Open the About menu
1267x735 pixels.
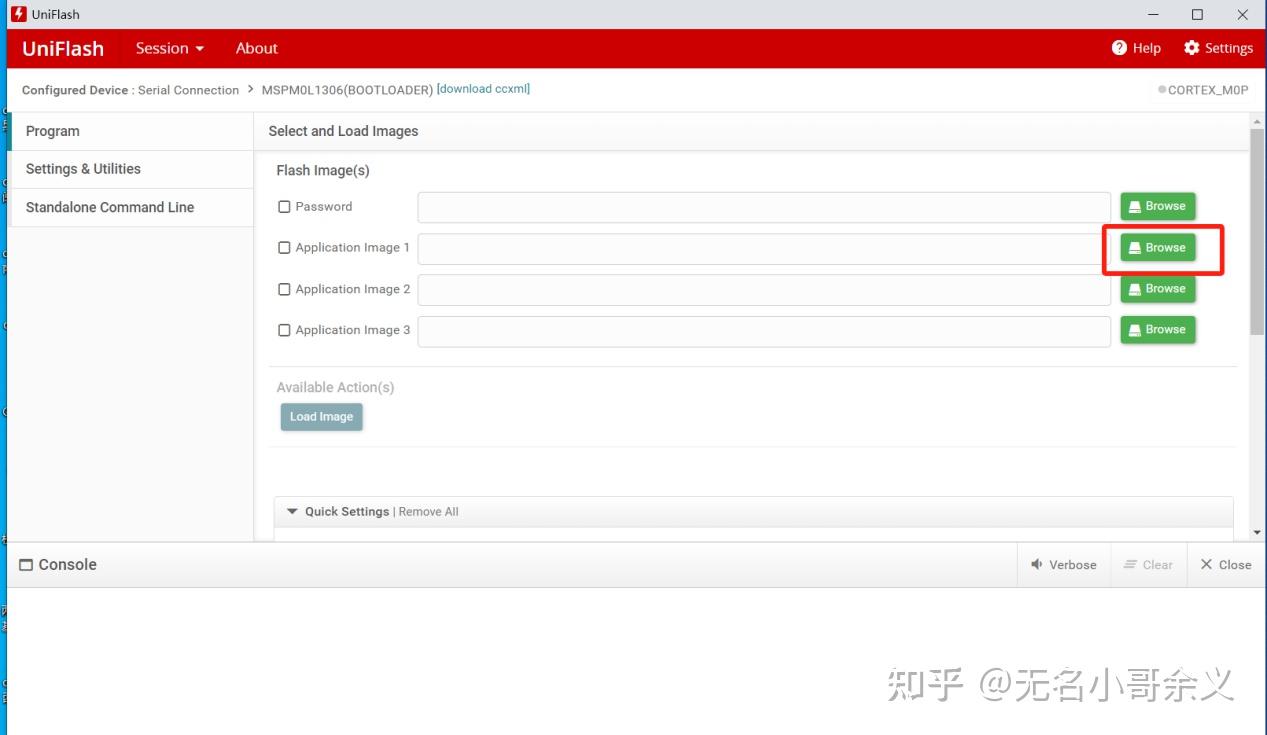click(x=256, y=47)
